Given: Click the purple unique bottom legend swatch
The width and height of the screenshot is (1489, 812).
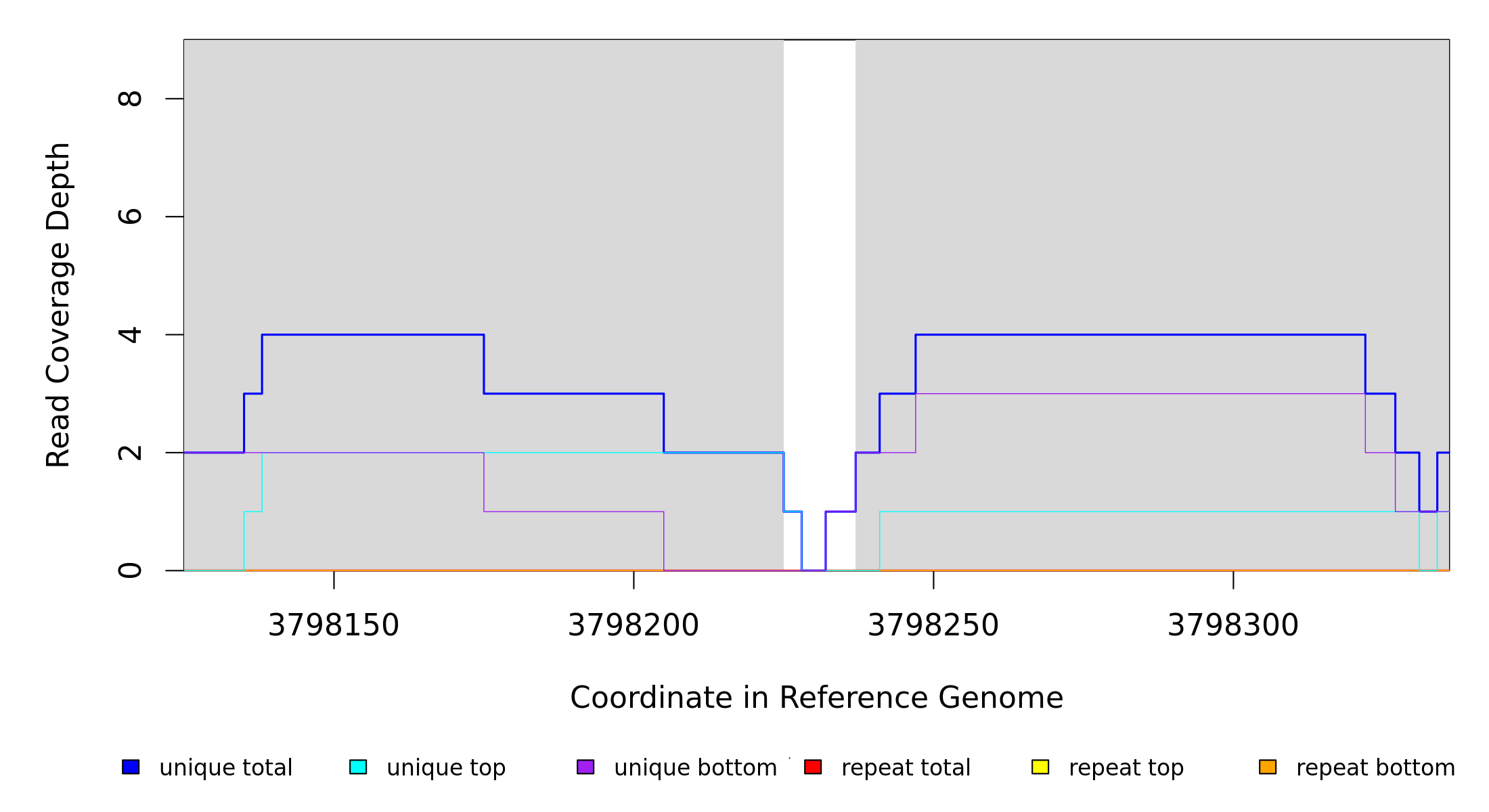Looking at the screenshot, I should point(585,767).
